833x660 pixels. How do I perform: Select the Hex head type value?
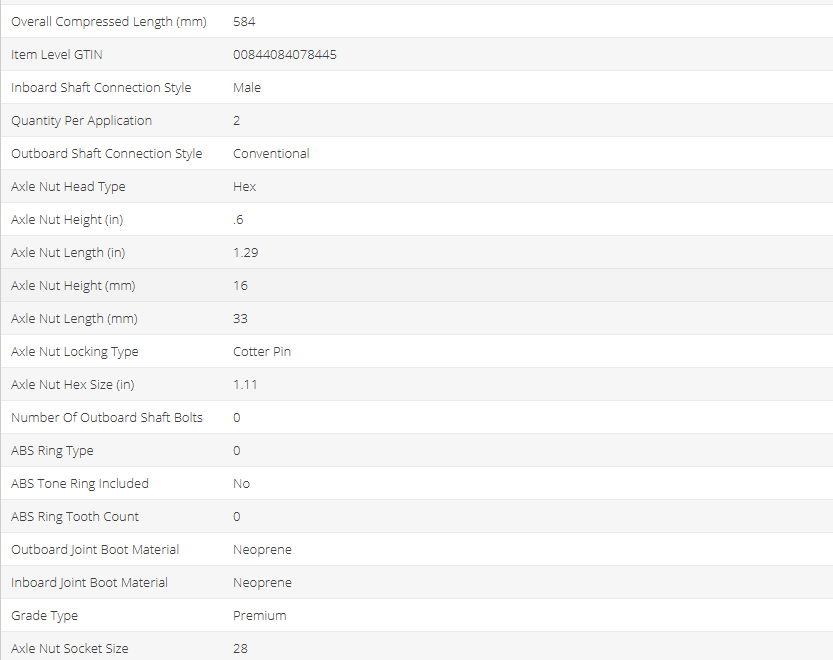tap(244, 187)
